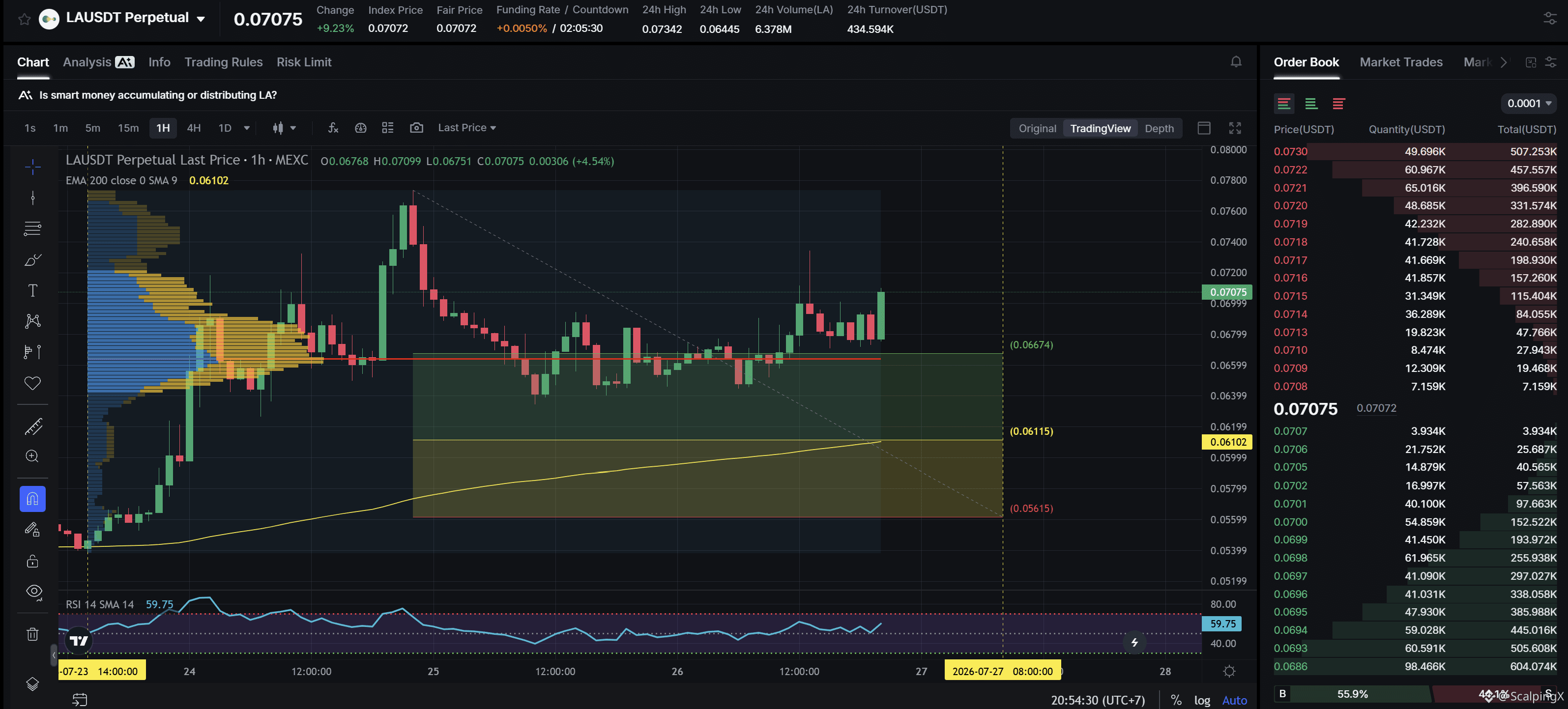
Task: Click the TradingView logo on chart
Action: pos(79,640)
